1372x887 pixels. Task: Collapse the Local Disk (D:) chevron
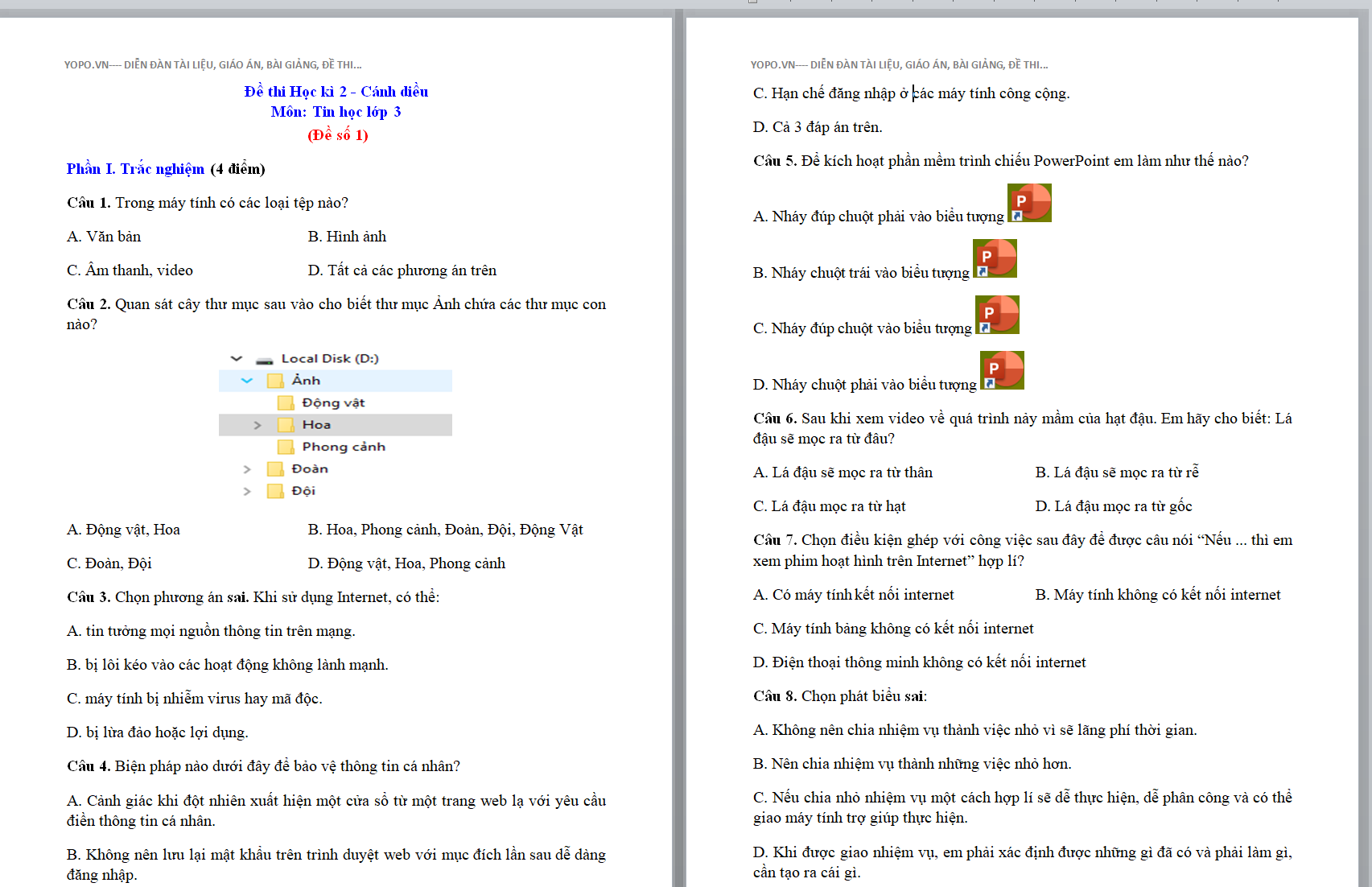(x=236, y=359)
